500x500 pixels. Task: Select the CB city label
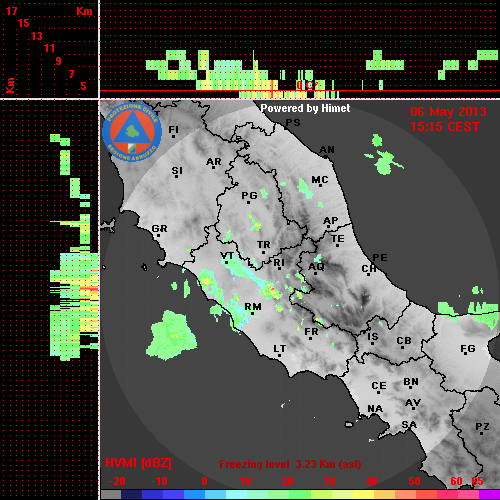click(404, 341)
